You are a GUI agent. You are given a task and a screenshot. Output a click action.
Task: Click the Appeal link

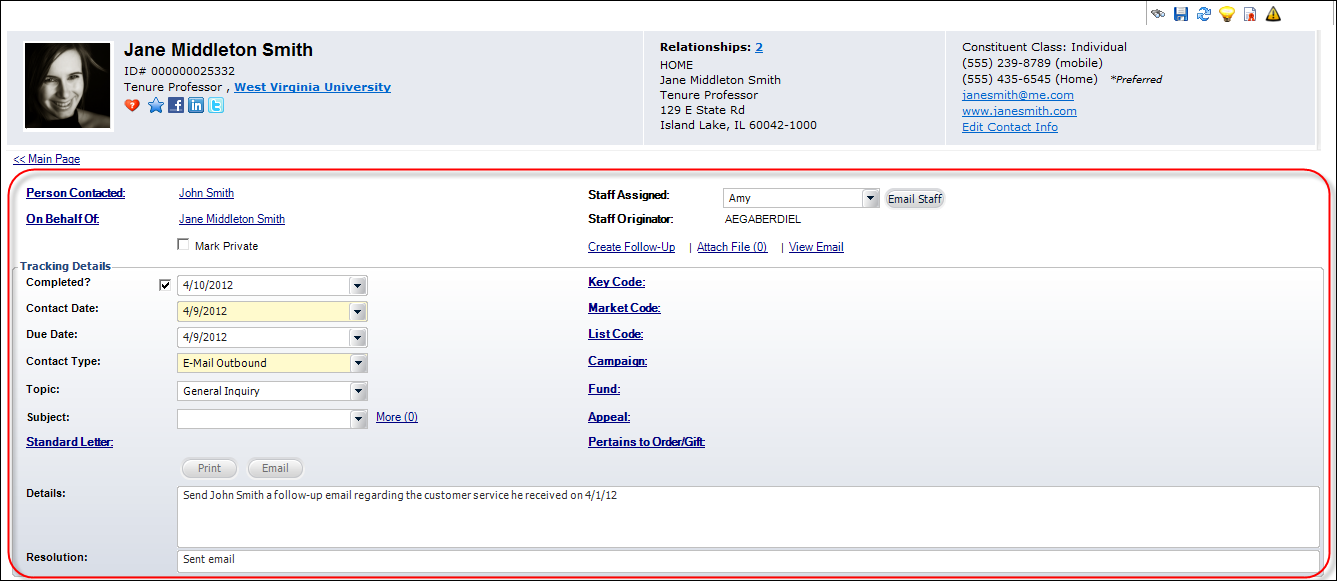pos(609,417)
